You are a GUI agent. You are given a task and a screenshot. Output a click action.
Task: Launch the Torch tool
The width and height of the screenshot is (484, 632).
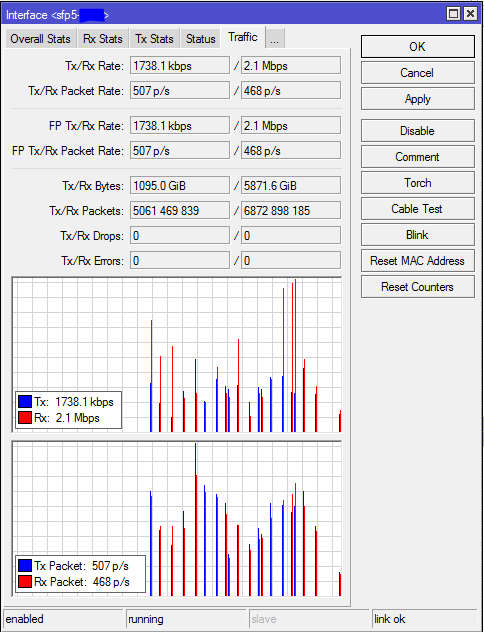click(418, 183)
